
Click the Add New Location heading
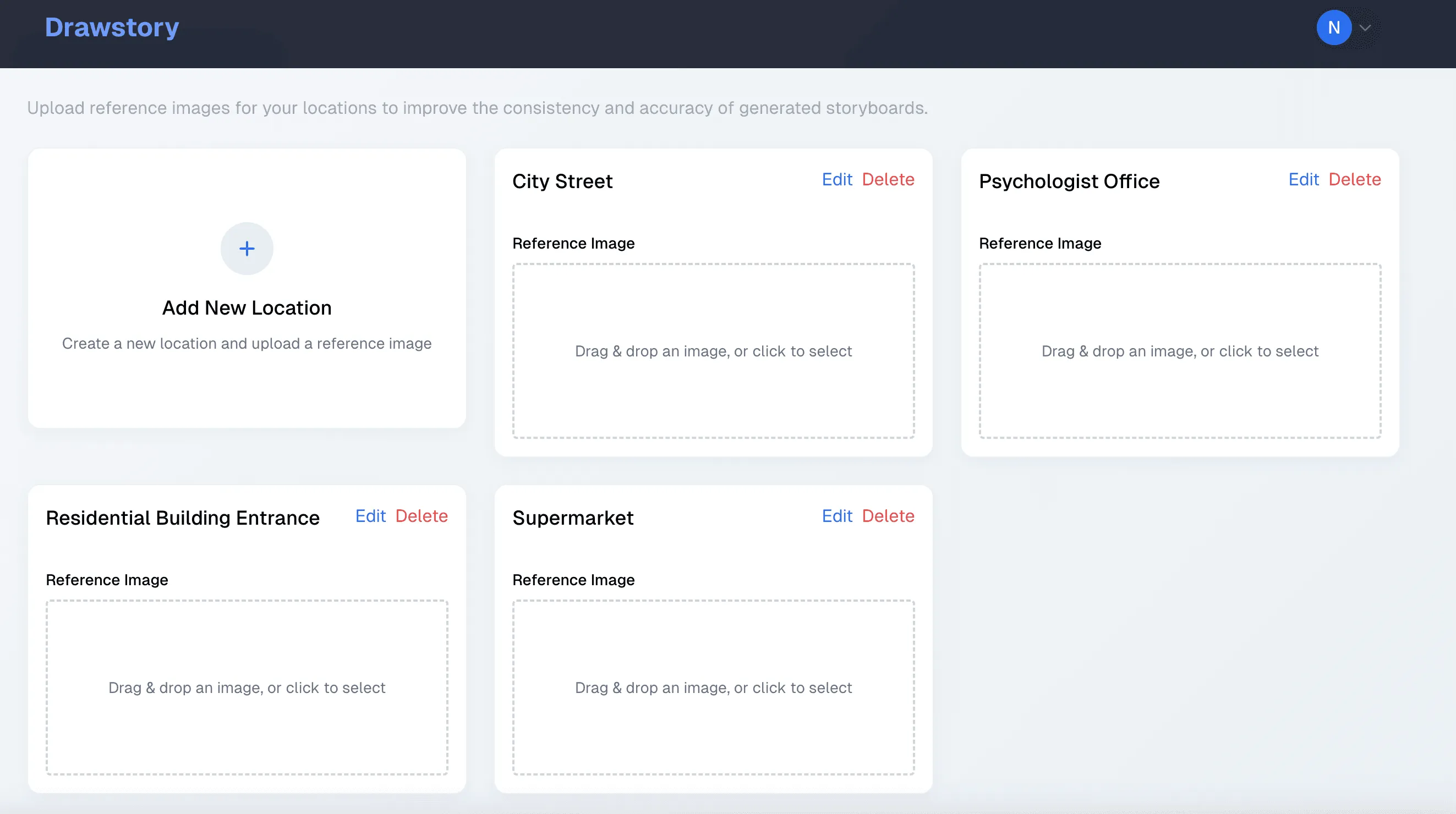coord(247,308)
